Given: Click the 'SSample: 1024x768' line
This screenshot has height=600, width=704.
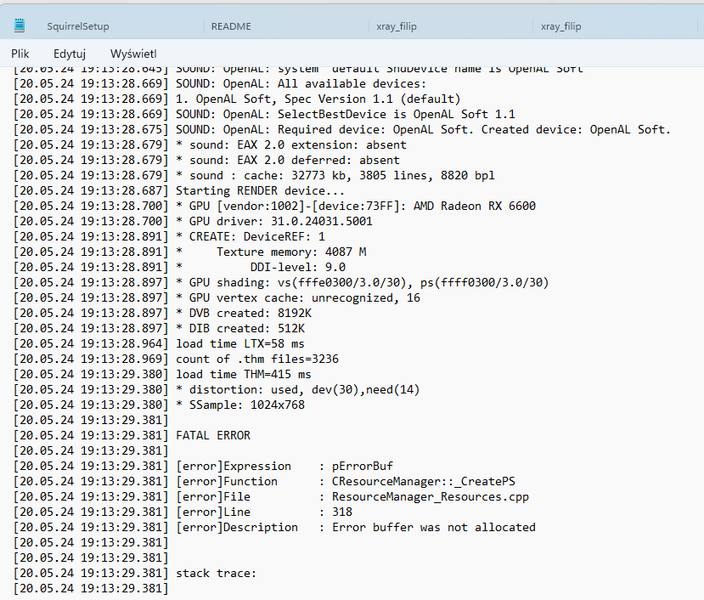Looking at the screenshot, I should [246, 405].
